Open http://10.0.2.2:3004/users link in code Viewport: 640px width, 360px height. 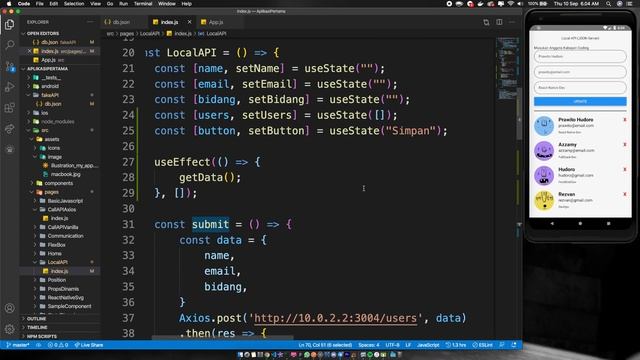click(336, 318)
